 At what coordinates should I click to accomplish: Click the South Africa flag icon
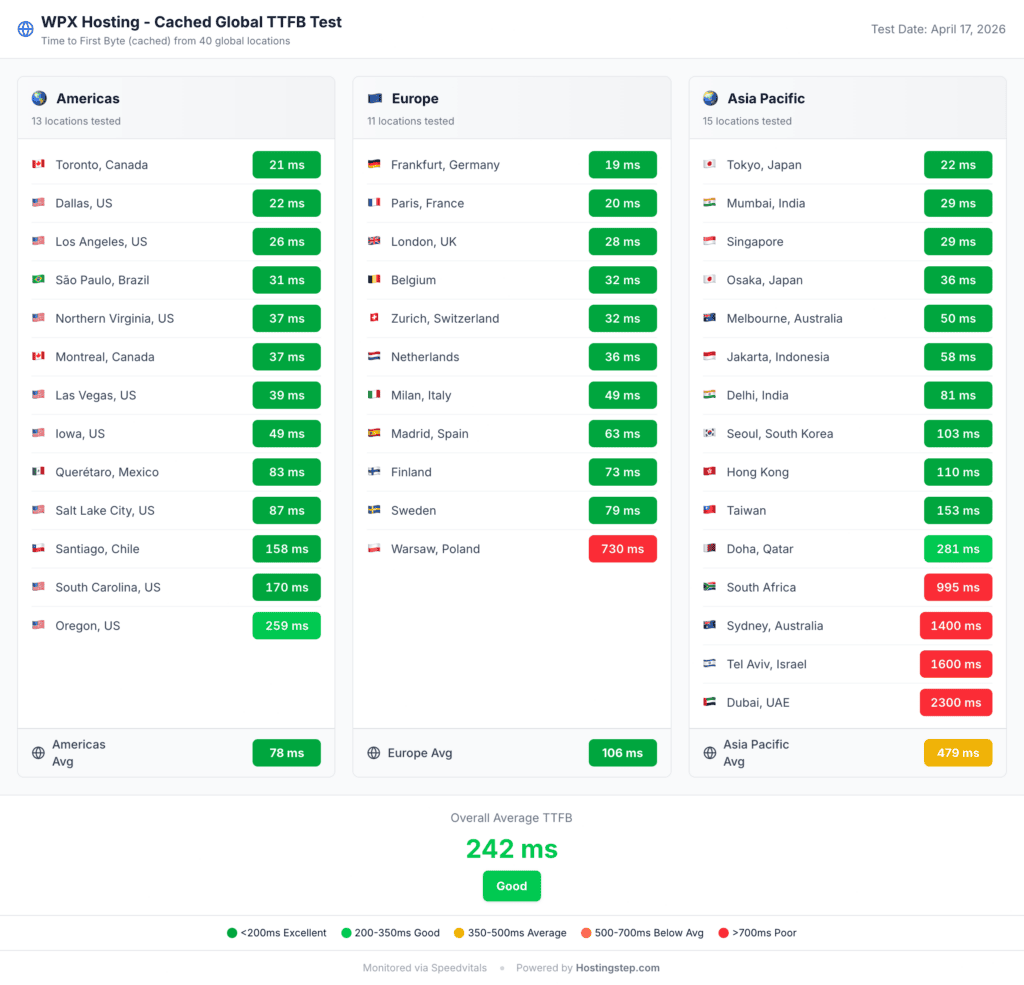(x=710, y=587)
